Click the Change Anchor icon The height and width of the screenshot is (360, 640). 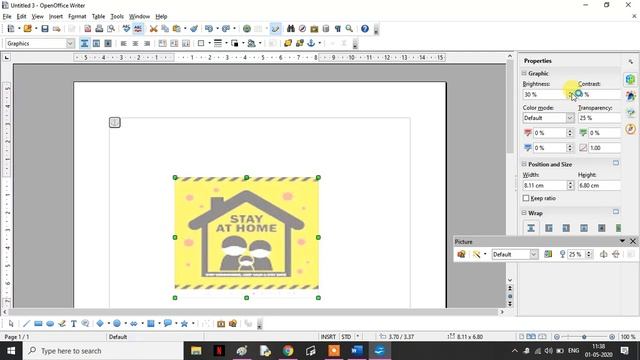(x=311, y=43)
